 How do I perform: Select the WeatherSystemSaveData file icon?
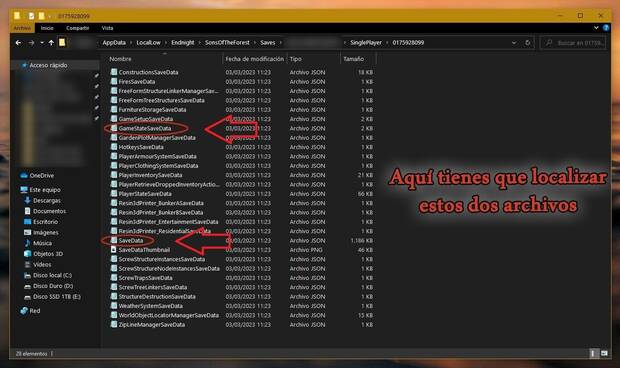[114, 306]
